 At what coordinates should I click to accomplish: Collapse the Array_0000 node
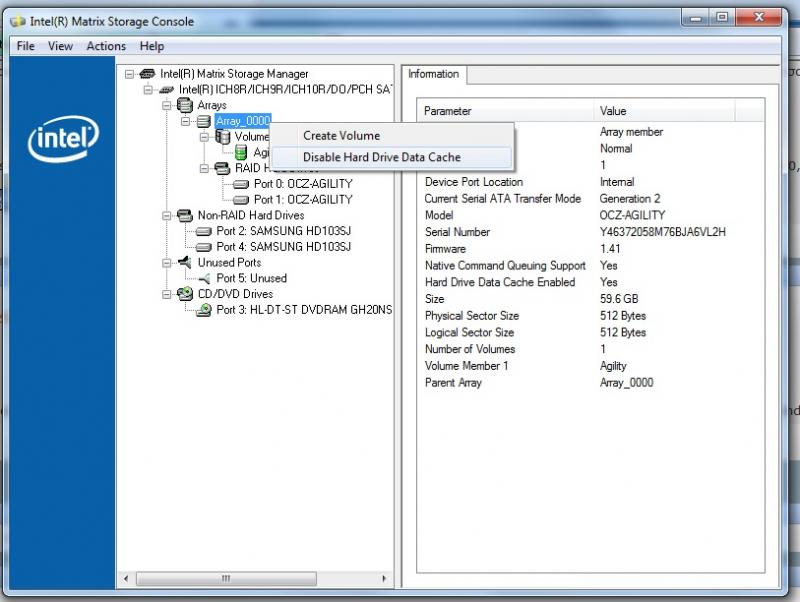[185, 121]
